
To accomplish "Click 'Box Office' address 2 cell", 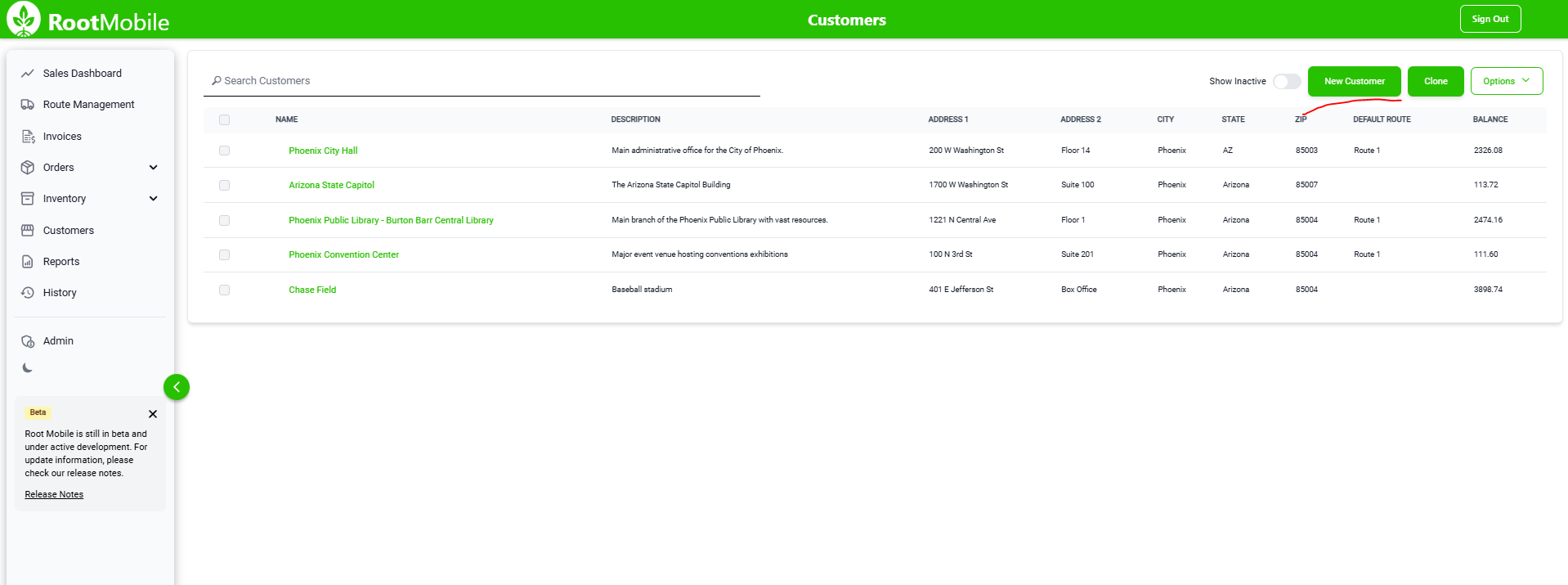I will click(1078, 290).
